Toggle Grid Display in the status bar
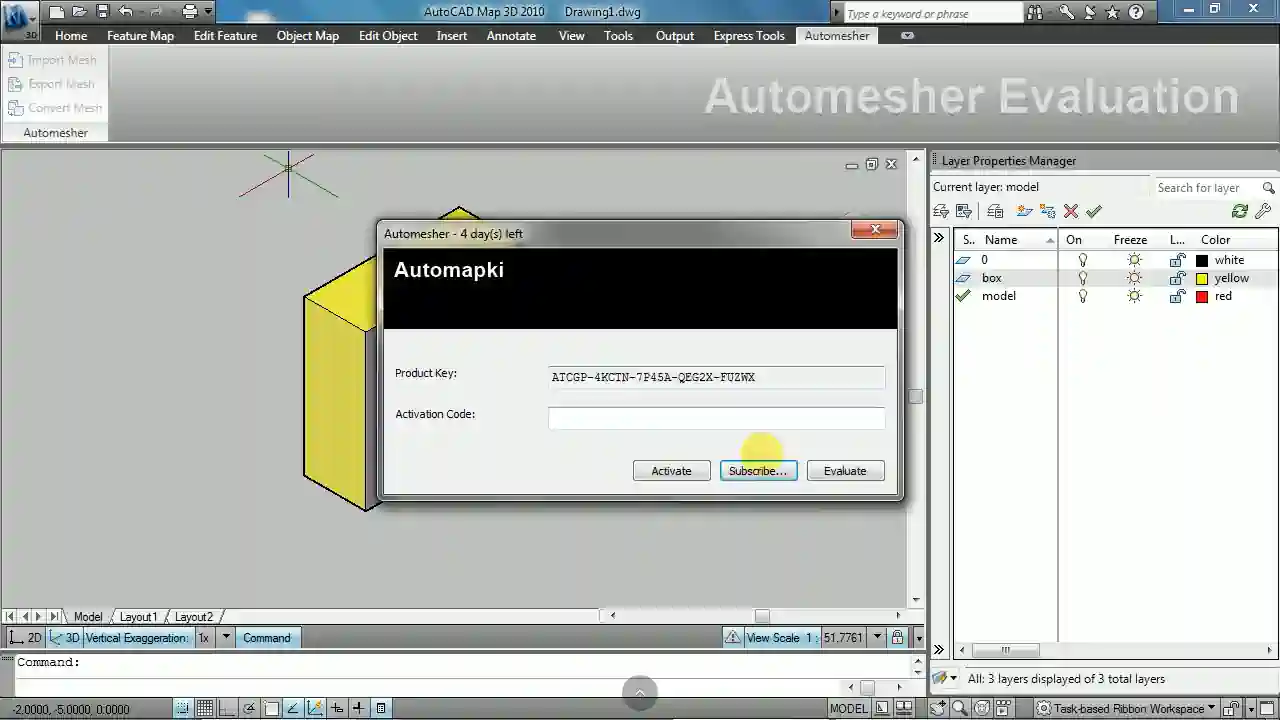Viewport: 1280px width, 720px height. 204,709
